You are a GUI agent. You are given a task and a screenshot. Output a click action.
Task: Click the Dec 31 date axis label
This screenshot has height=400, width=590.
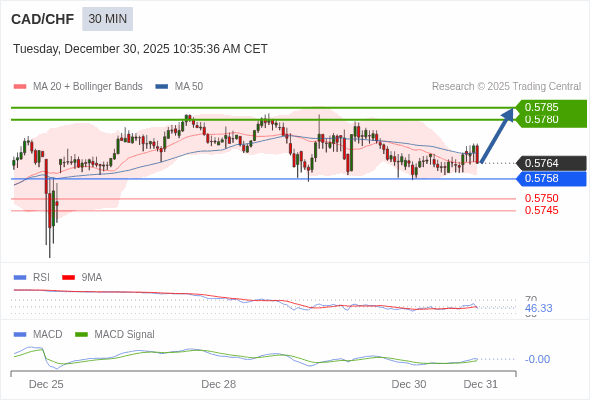(481, 384)
